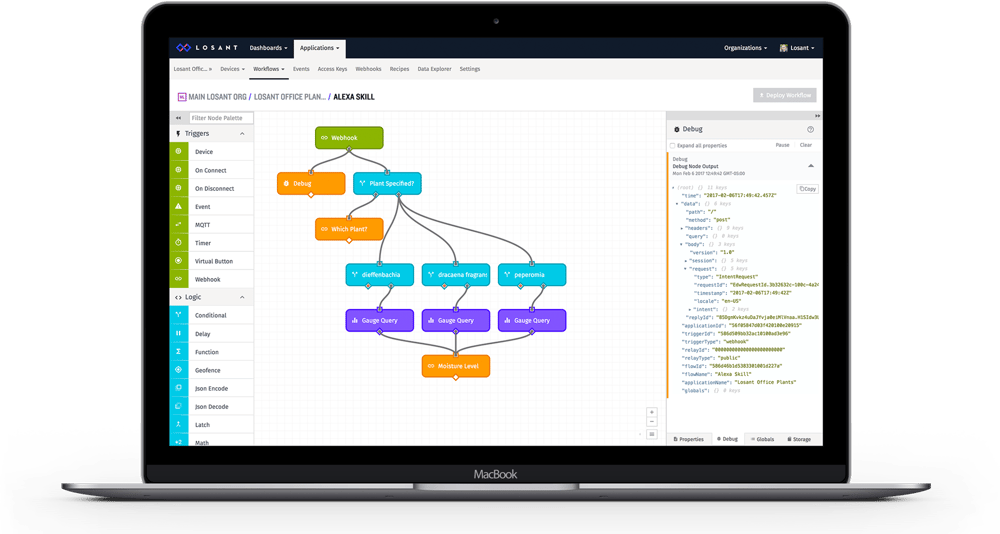The height and width of the screenshot is (534, 1000).
Task: Open the Organizations dropdown
Action: 746,48
